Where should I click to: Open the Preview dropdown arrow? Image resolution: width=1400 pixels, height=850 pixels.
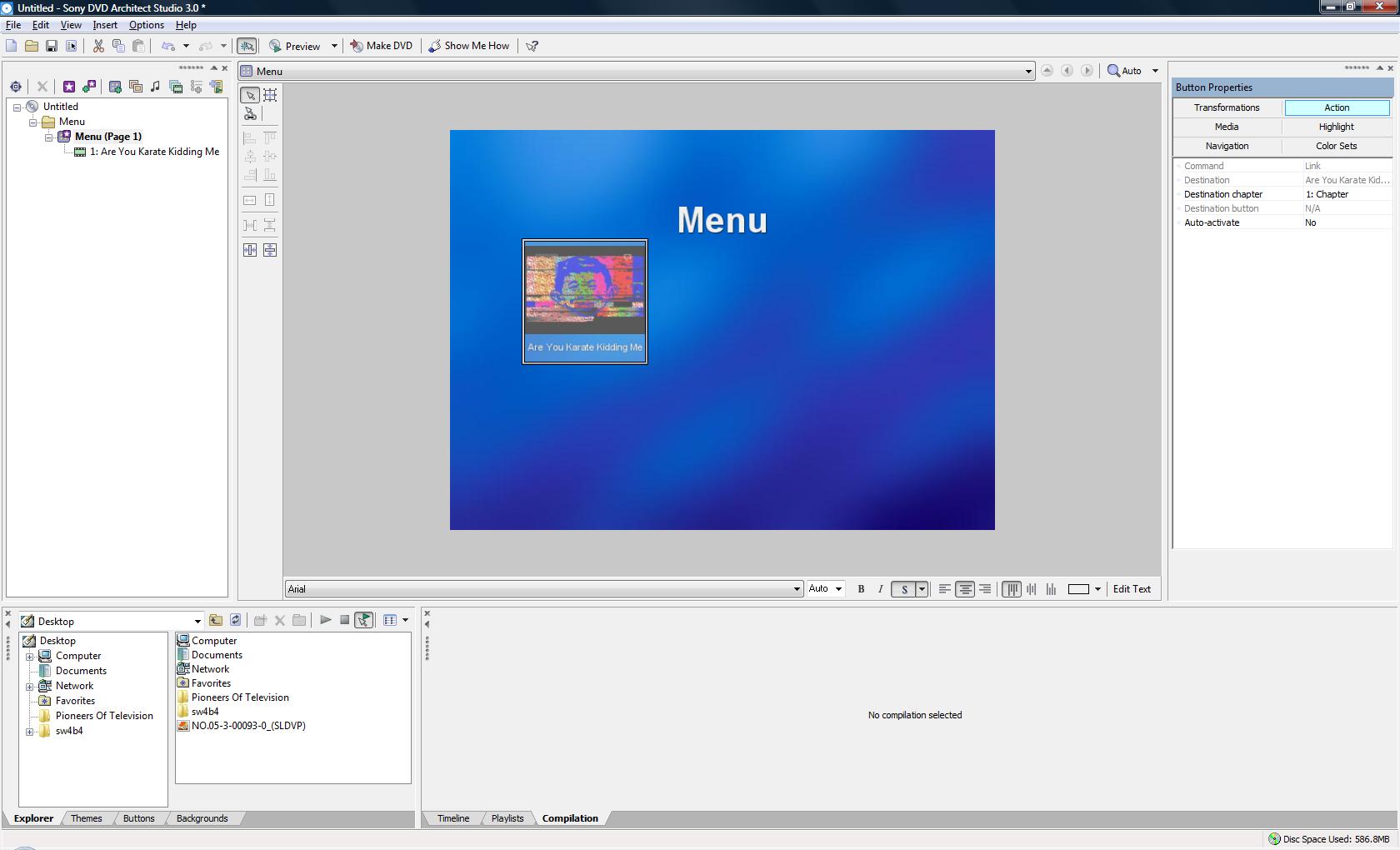(x=334, y=46)
